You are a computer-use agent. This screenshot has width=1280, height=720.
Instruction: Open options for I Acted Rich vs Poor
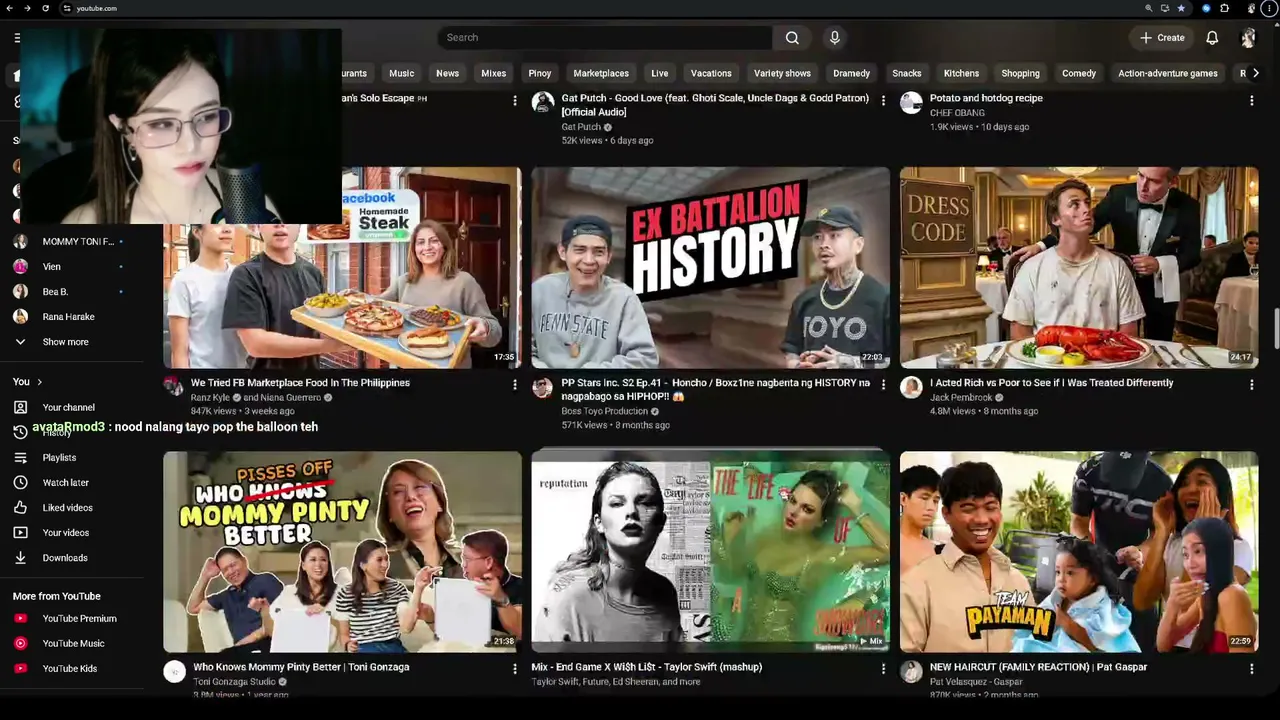[1251, 384]
